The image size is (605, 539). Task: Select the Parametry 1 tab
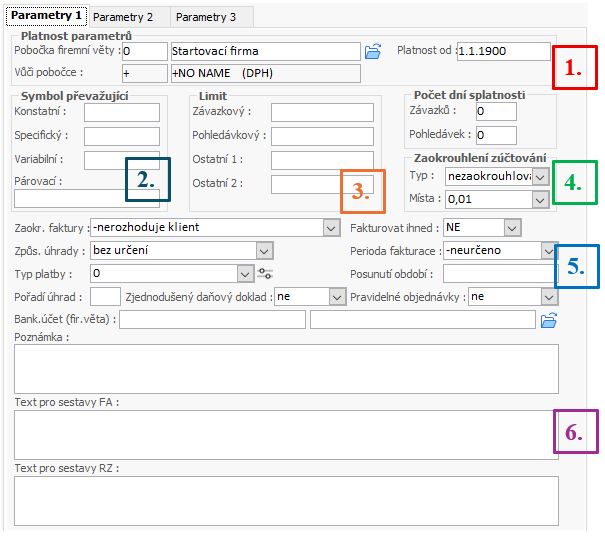coord(45,16)
